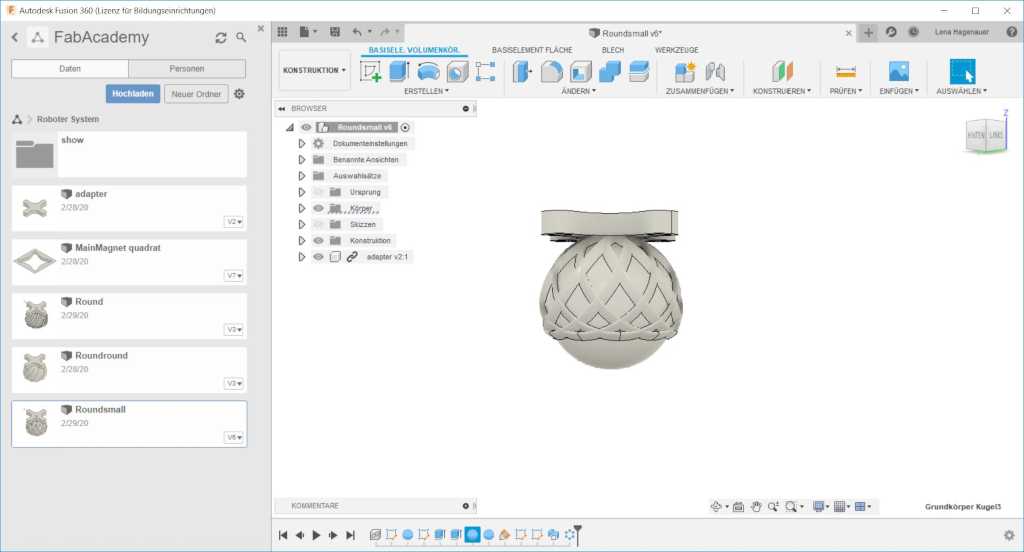The image size is (1024, 552).
Task: Toggle visibility of the Ursprung folder
Action: coord(318,192)
